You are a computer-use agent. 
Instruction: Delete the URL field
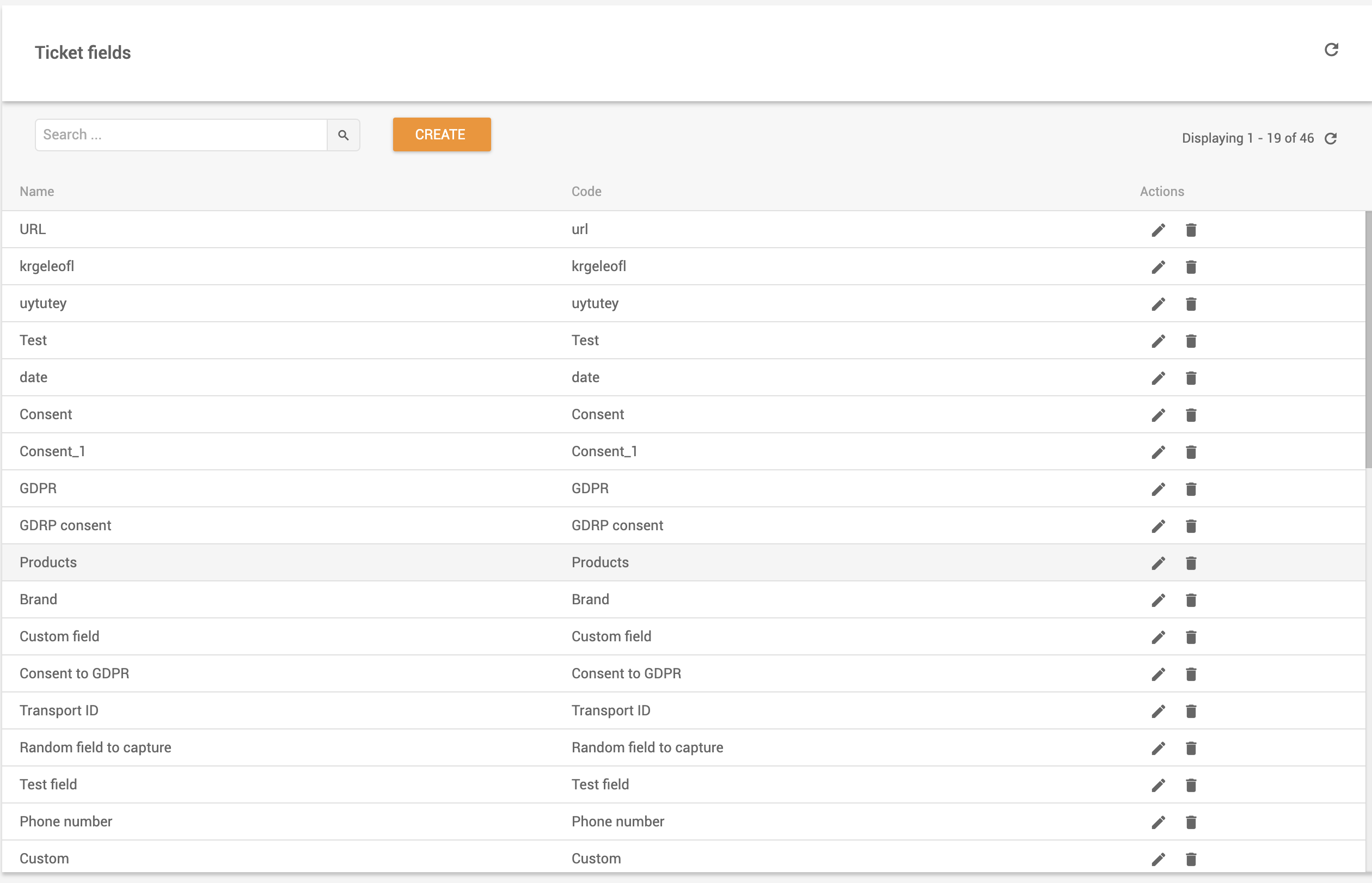point(1191,230)
